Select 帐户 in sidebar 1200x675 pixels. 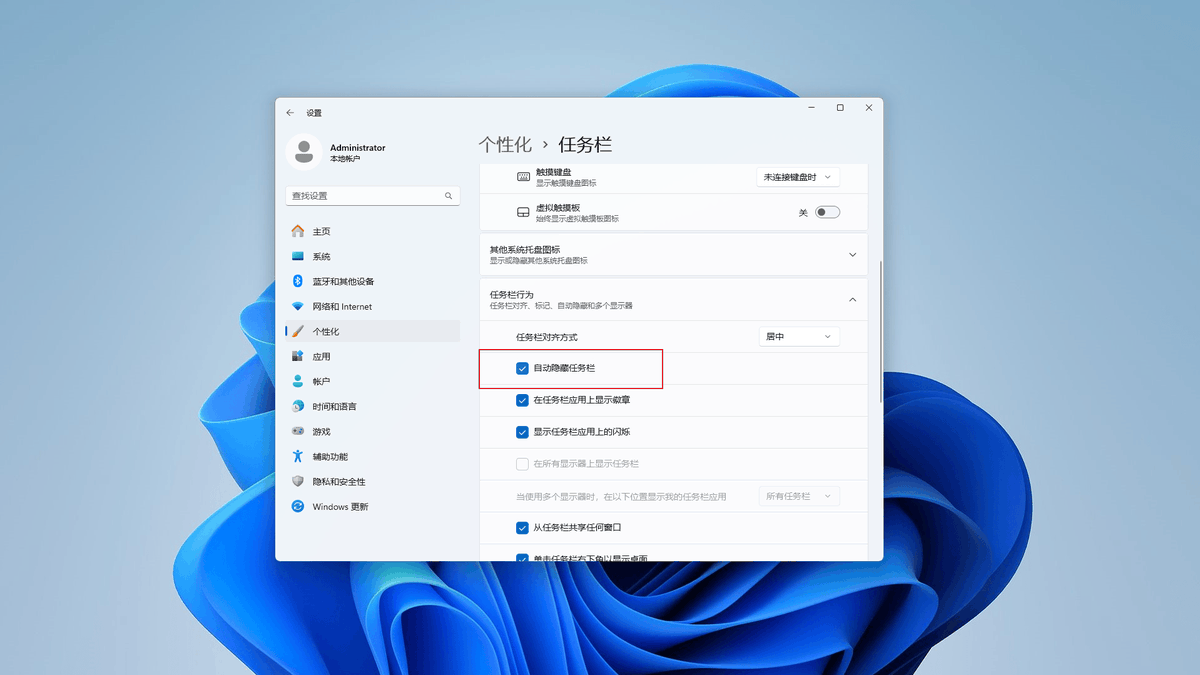(x=372, y=381)
